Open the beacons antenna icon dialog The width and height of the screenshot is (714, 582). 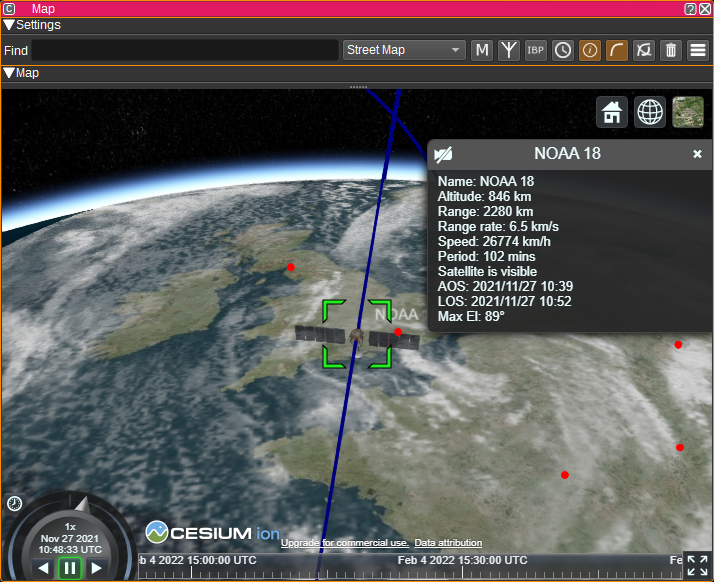(509, 50)
